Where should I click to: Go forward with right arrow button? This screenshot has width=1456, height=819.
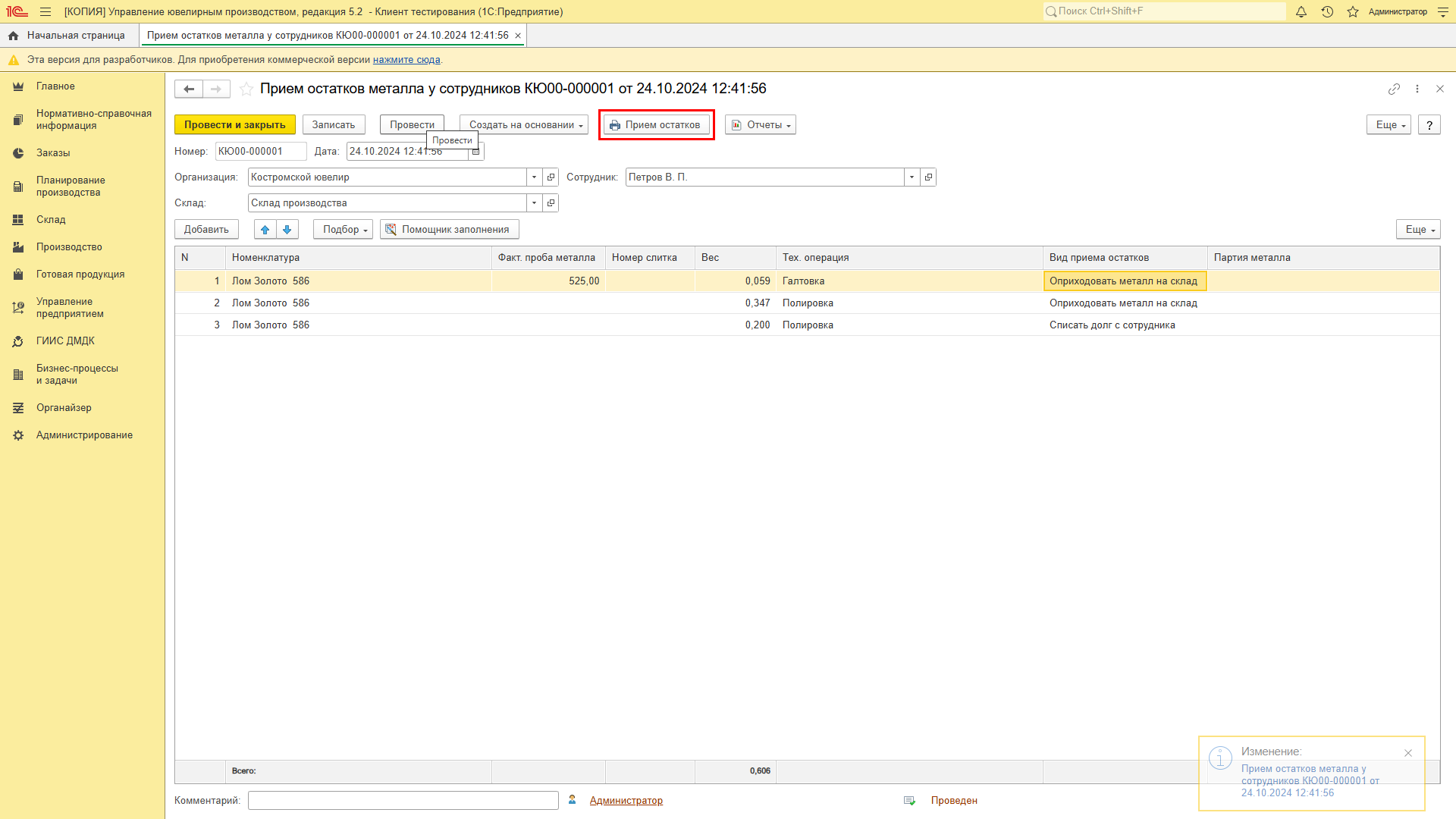[216, 89]
